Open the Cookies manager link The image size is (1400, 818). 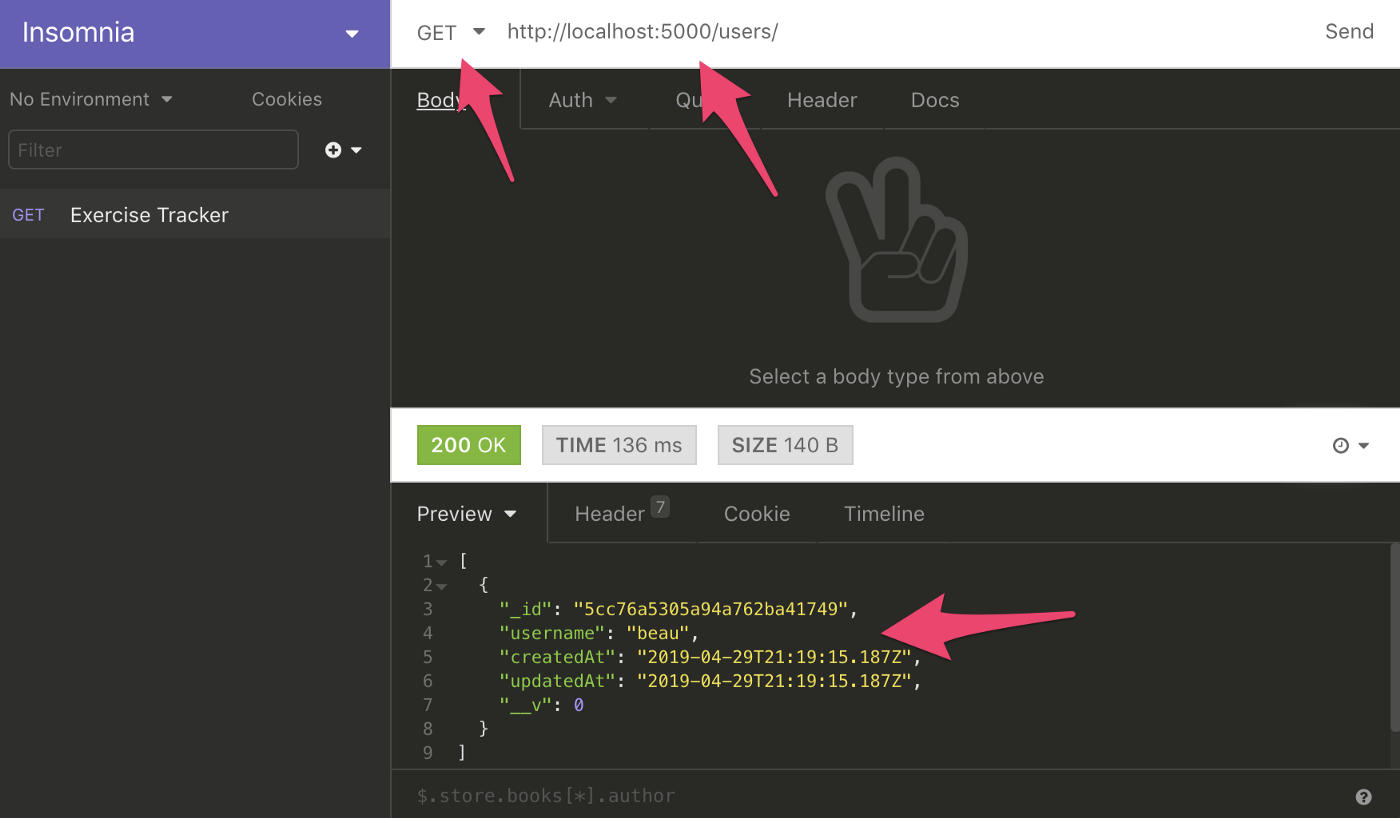click(287, 99)
